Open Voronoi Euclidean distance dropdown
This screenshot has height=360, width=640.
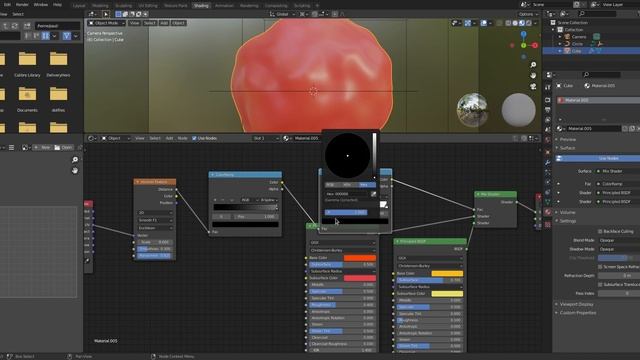[x=155, y=228]
